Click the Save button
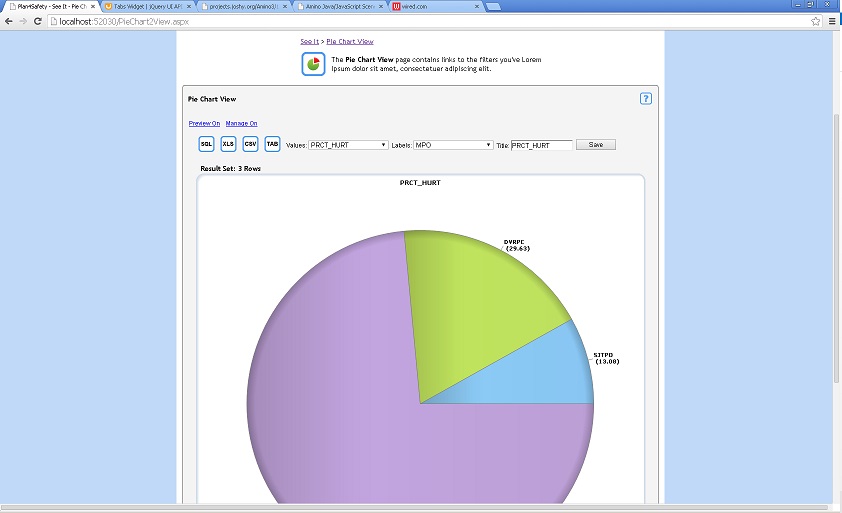 pyautogui.click(x=596, y=144)
